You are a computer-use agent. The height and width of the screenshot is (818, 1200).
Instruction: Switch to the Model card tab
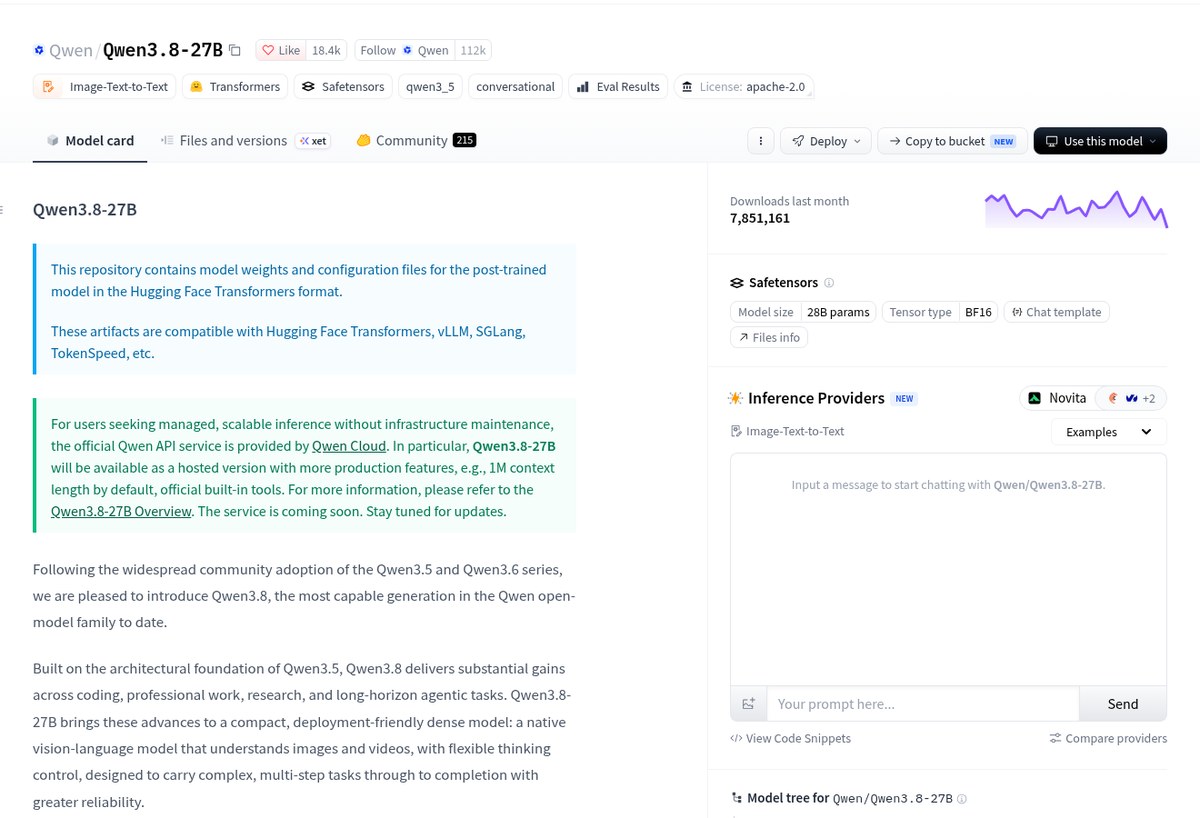pos(90,141)
